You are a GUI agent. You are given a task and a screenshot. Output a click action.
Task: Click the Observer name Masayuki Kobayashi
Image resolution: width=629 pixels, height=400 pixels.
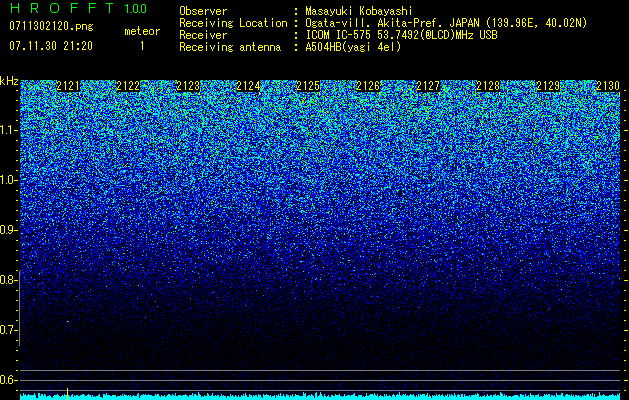(x=359, y=11)
